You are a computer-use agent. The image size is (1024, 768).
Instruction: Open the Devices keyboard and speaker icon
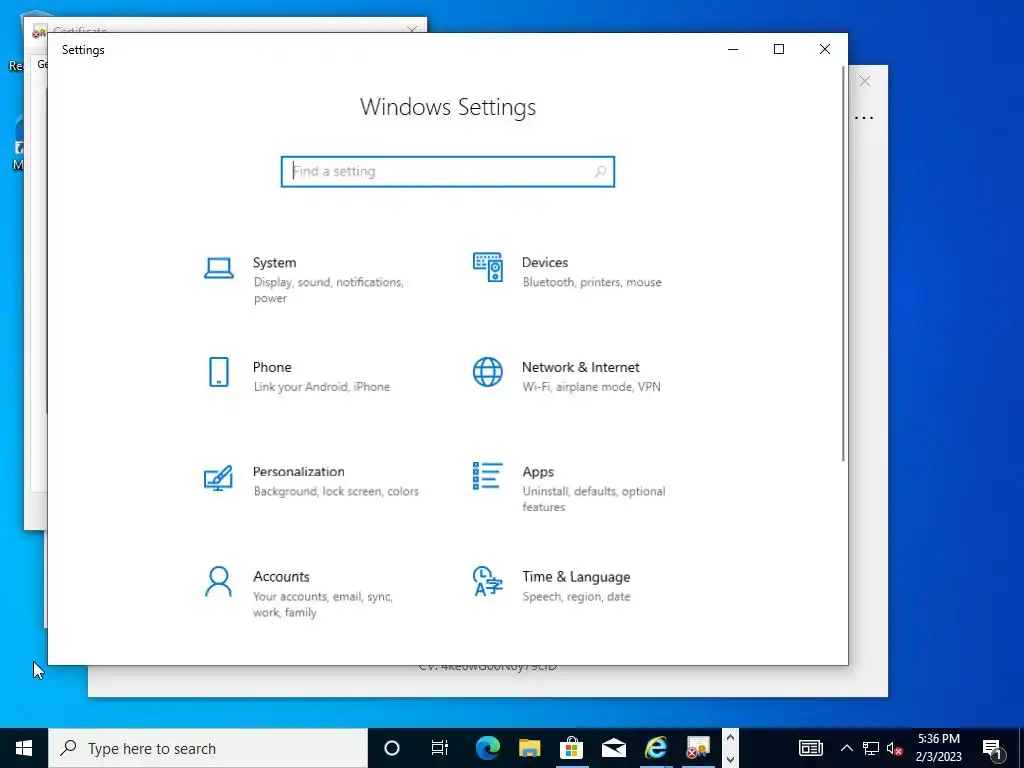point(488,267)
